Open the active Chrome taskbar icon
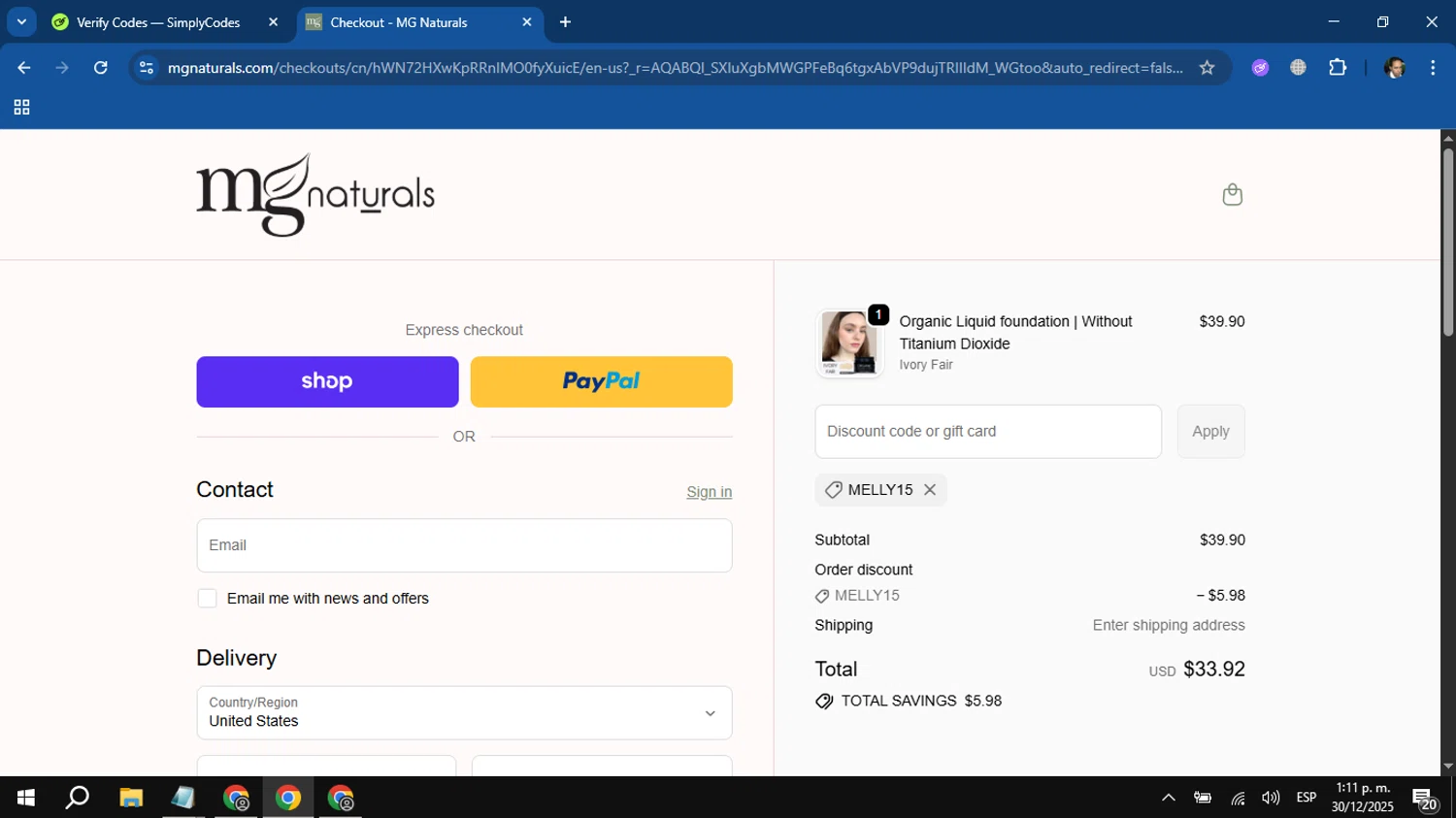Image resolution: width=1456 pixels, height=818 pixels. click(288, 798)
